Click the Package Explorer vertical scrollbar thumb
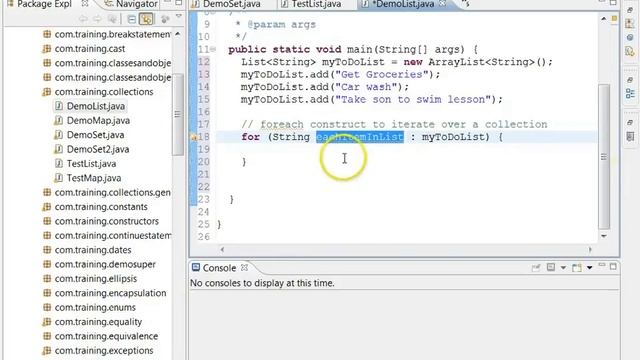The width and height of the screenshot is (640, 360). pyautogui.click(x=178, y=114)
